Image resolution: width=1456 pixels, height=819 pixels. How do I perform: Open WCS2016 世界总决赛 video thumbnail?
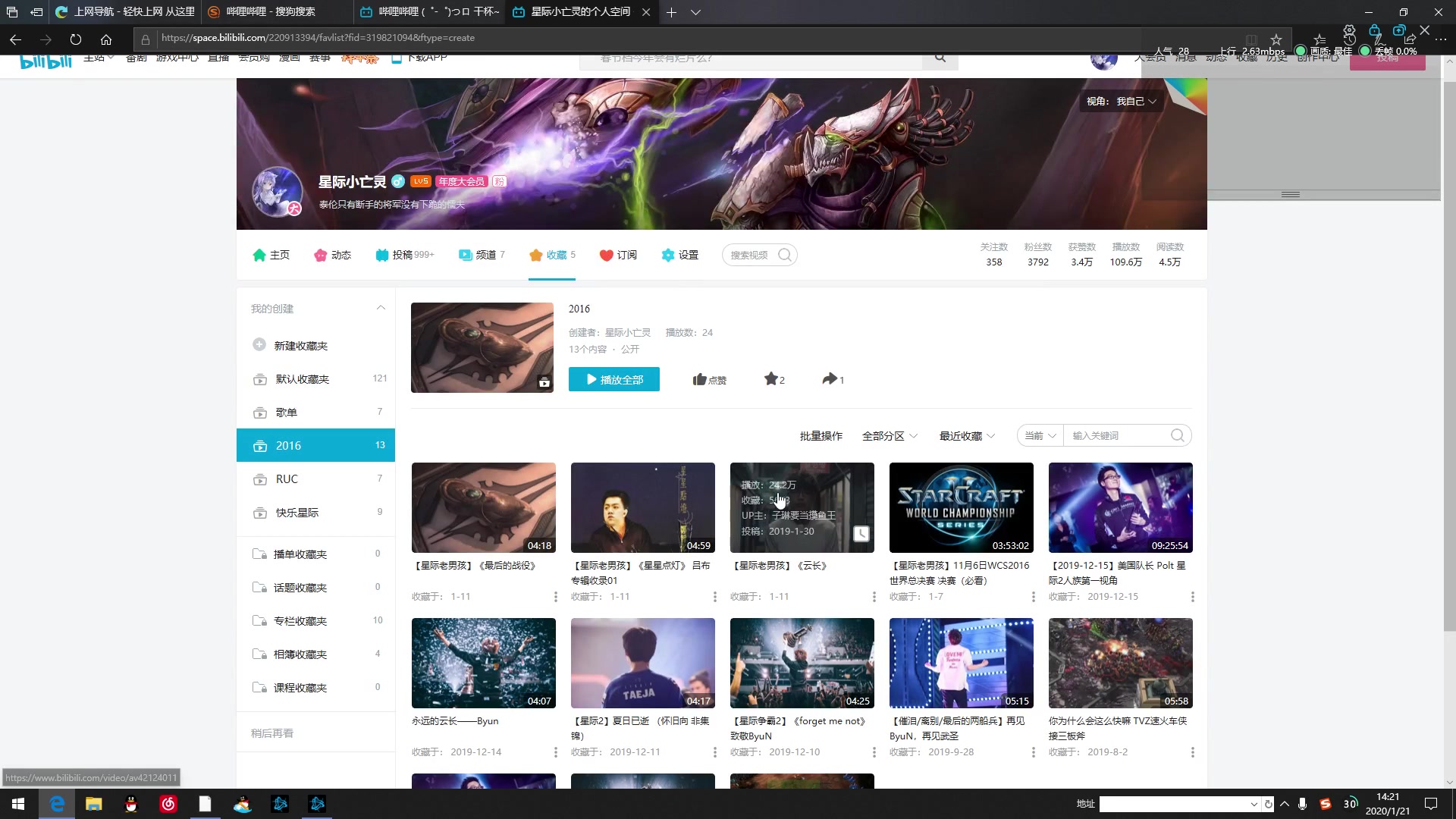pos(961,507)
